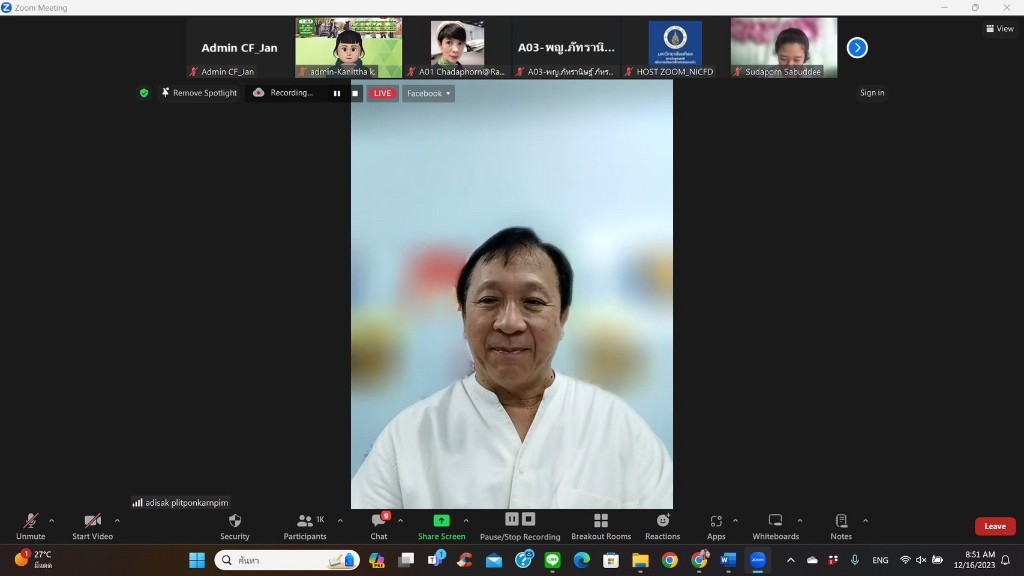Select the admin-Kanittha k video thumbnail
Viewport: 1024px width, 576px height.
point(348,48)
